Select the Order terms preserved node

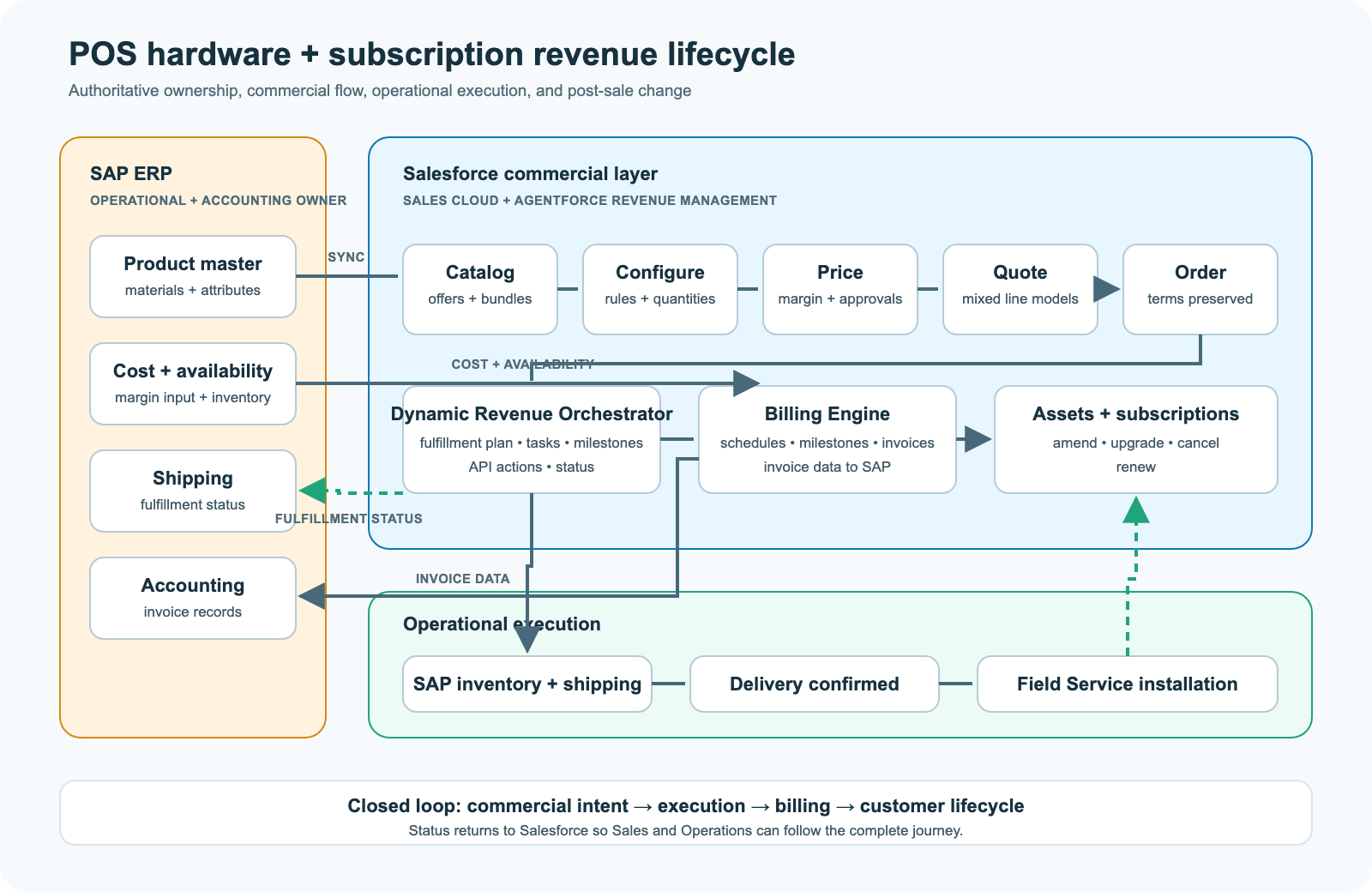point(1200,289)
